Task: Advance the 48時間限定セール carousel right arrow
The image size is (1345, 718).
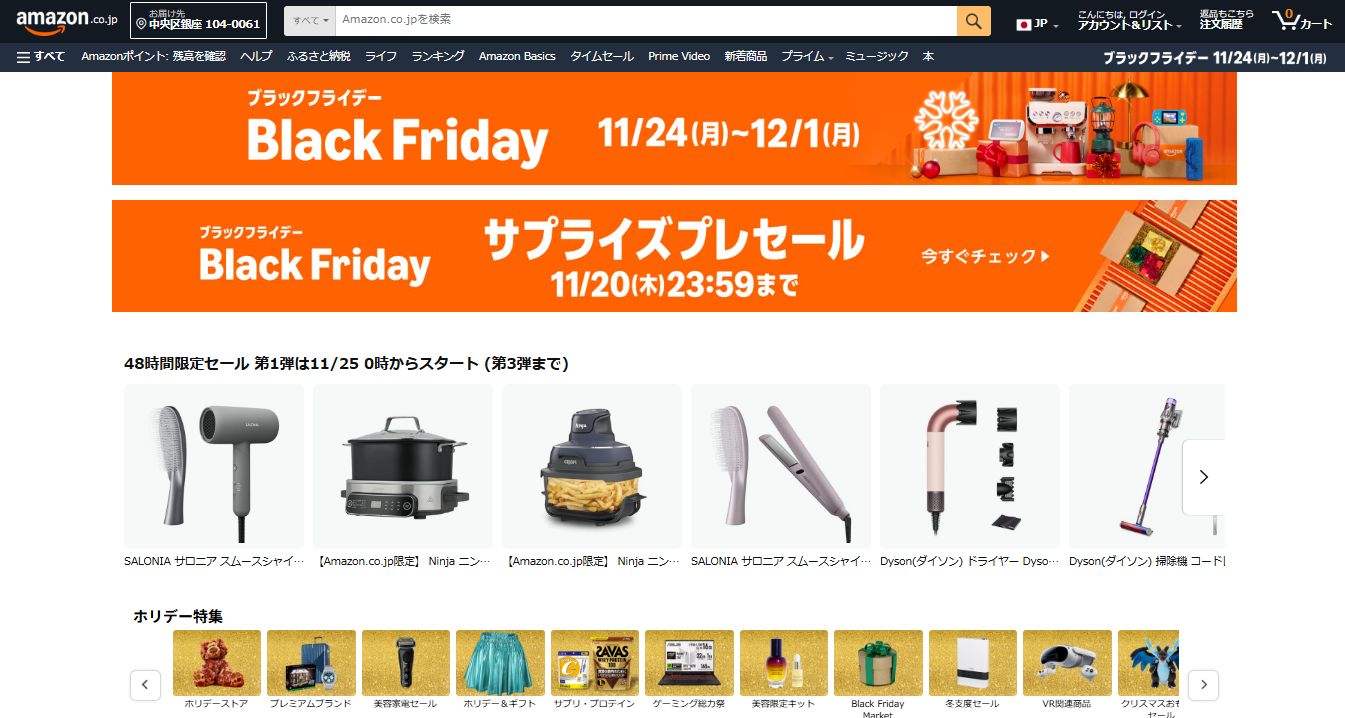Action: tap(1203, 477)
